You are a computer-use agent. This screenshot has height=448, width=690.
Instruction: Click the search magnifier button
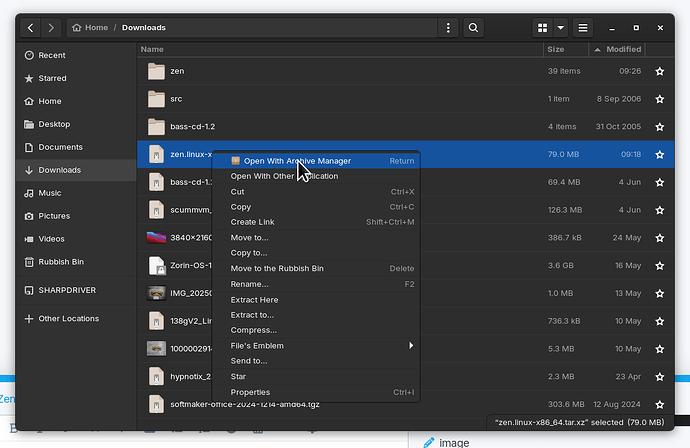(x=473, y=28)
